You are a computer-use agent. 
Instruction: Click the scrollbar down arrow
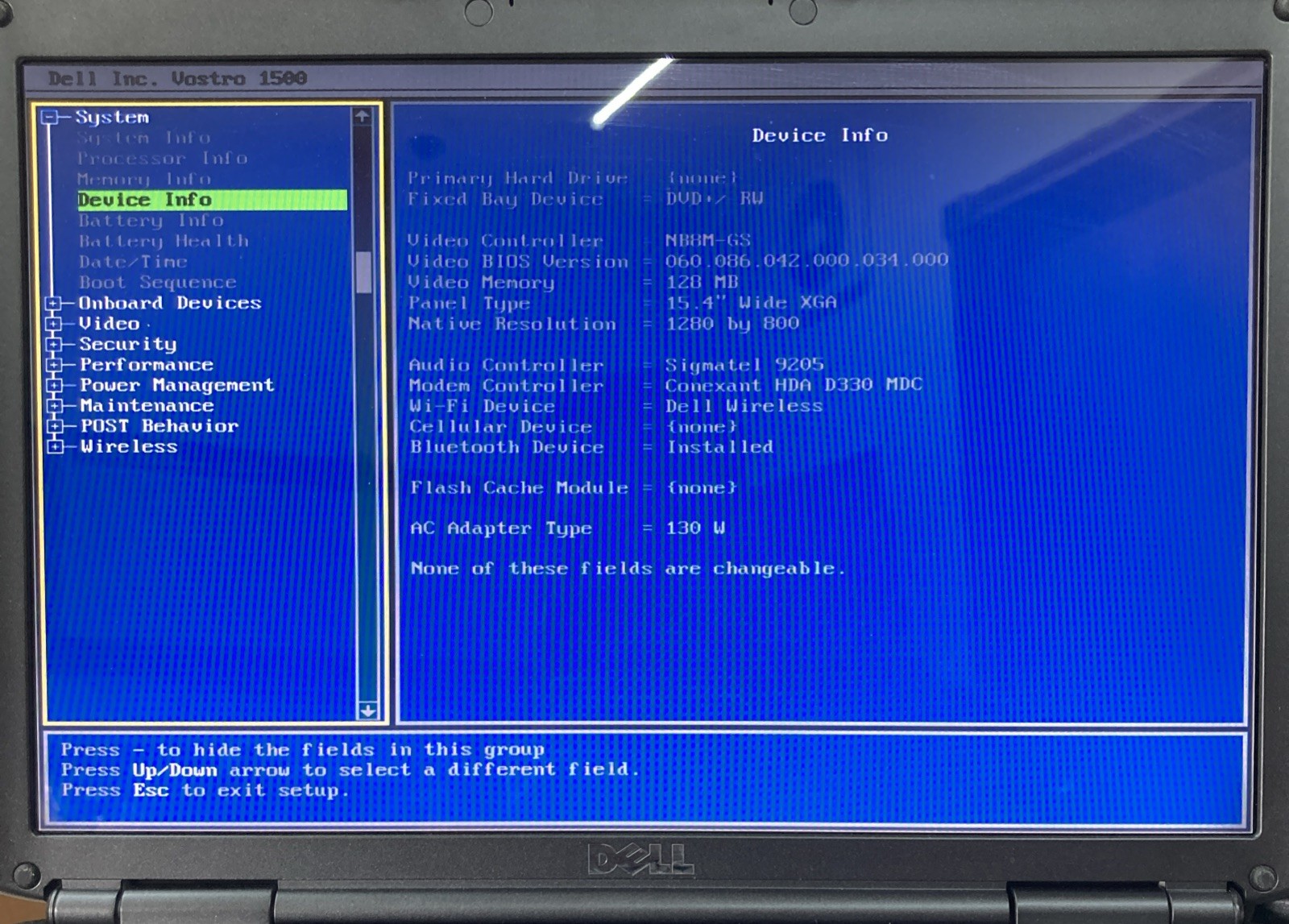pyautogui.click(x=367, y=711)
